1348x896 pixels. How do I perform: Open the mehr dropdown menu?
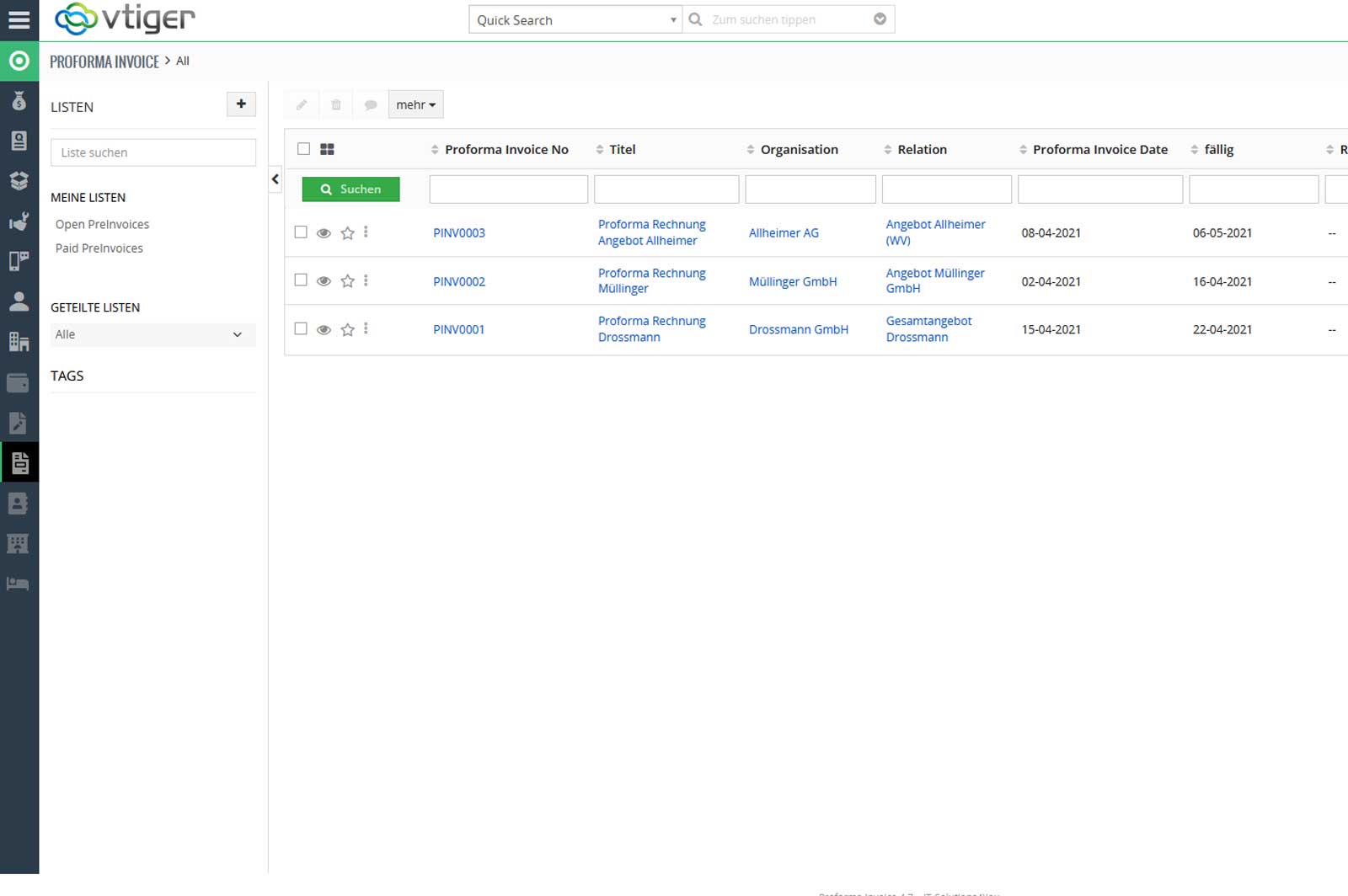click(x=415, y=104)
